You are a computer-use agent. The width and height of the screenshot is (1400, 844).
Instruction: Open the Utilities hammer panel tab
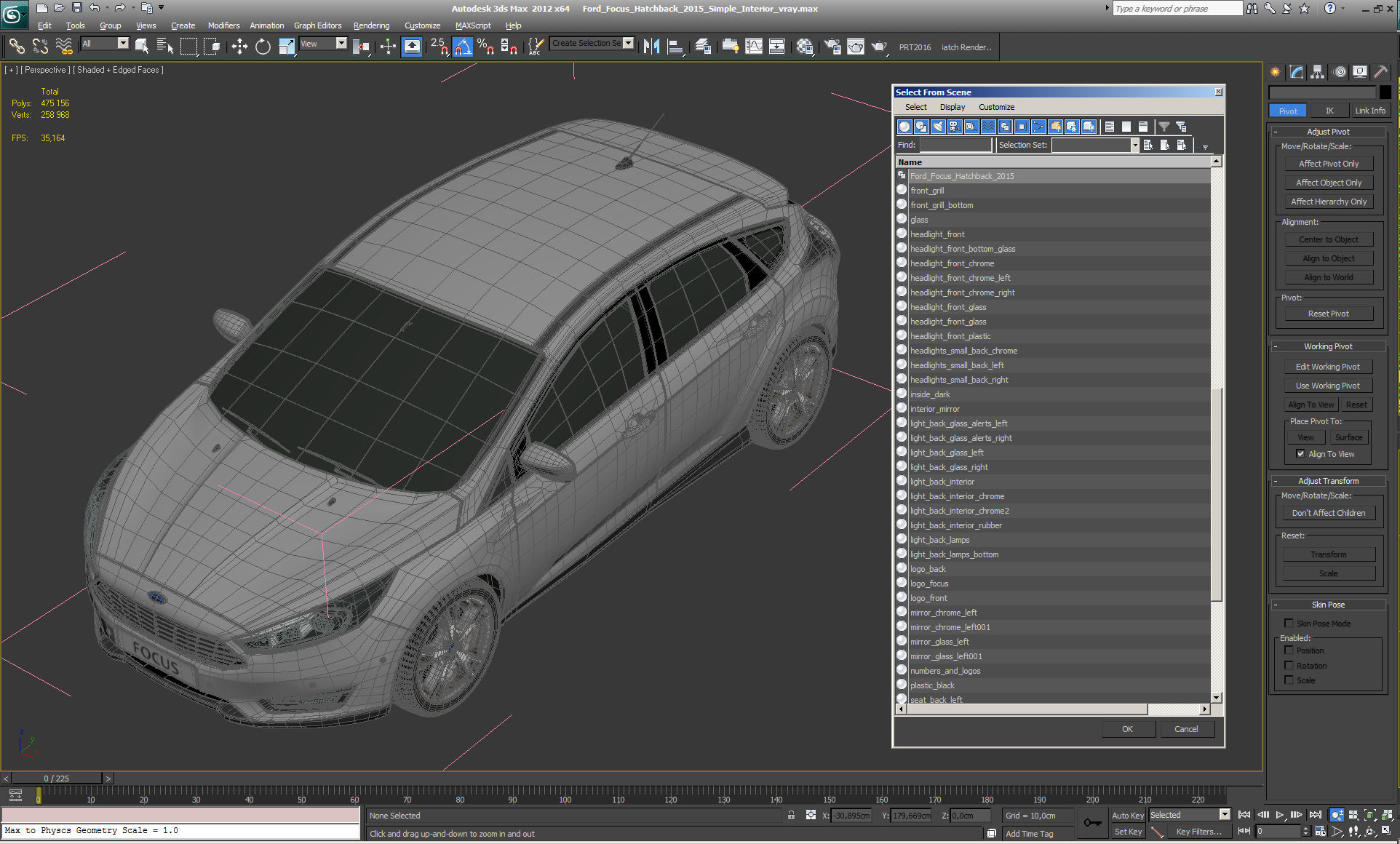1380,72
